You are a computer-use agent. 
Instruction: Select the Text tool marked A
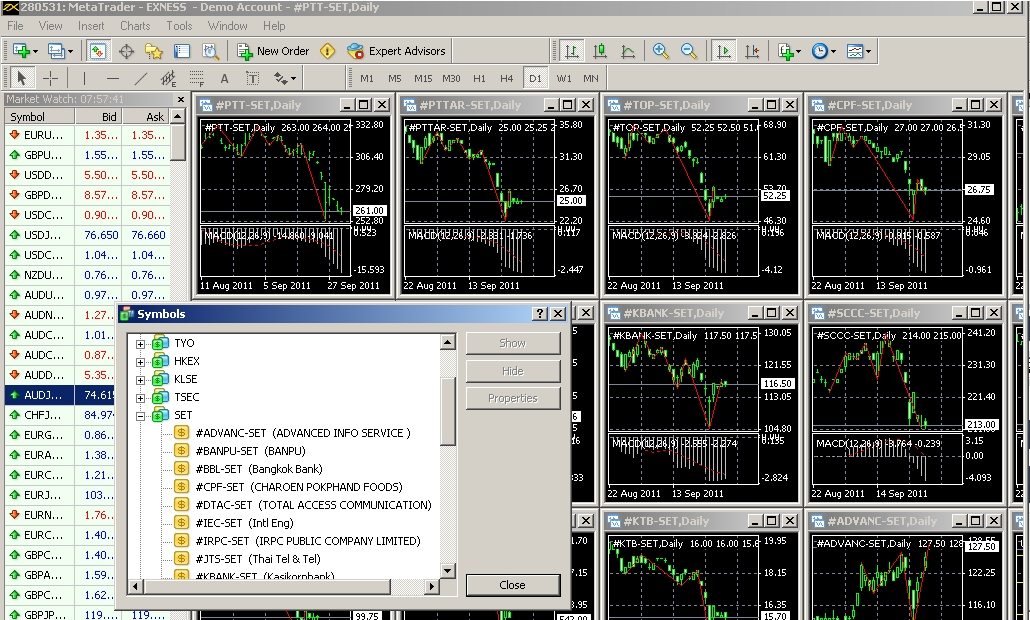coord(225,78)
